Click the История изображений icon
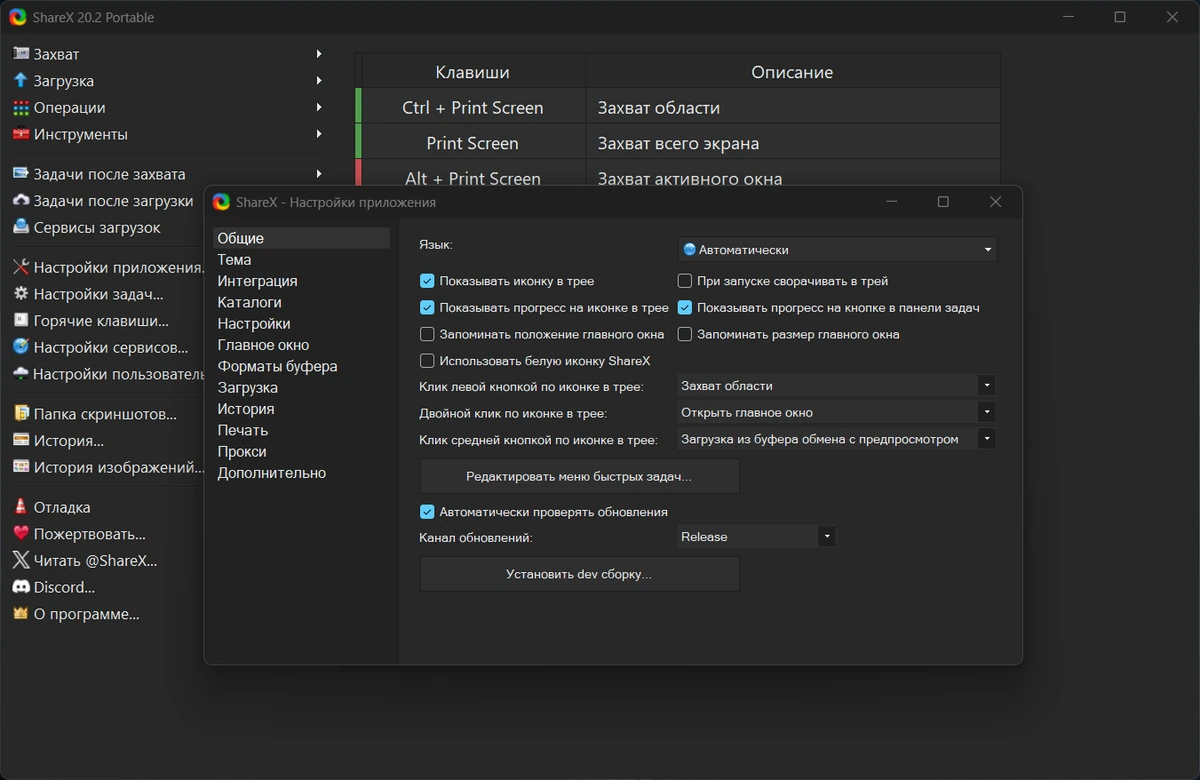1200x780 pixels. coord(20,467)
